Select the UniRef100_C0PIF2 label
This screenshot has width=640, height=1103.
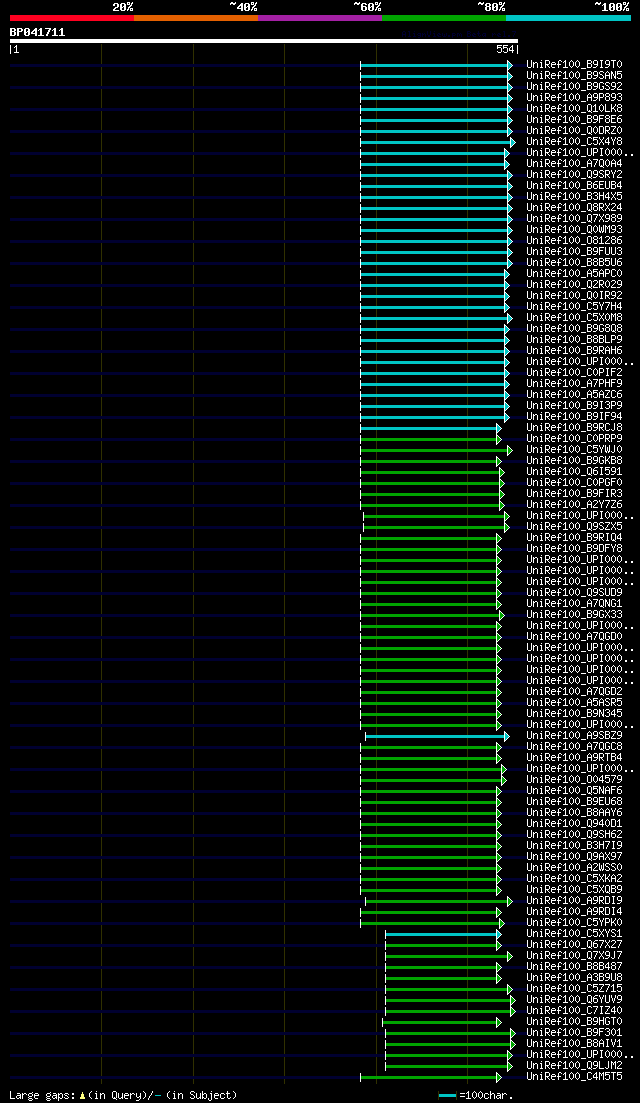click(574, 372)
